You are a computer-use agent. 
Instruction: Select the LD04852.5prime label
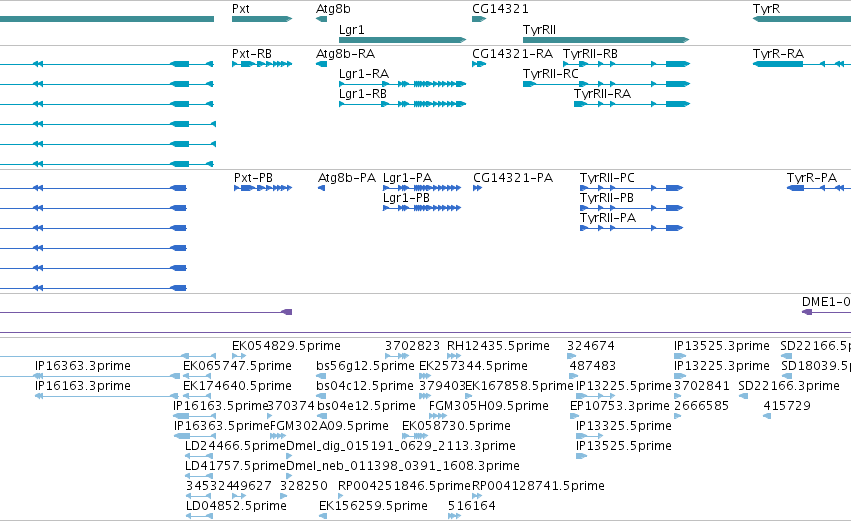pos(236,506)
